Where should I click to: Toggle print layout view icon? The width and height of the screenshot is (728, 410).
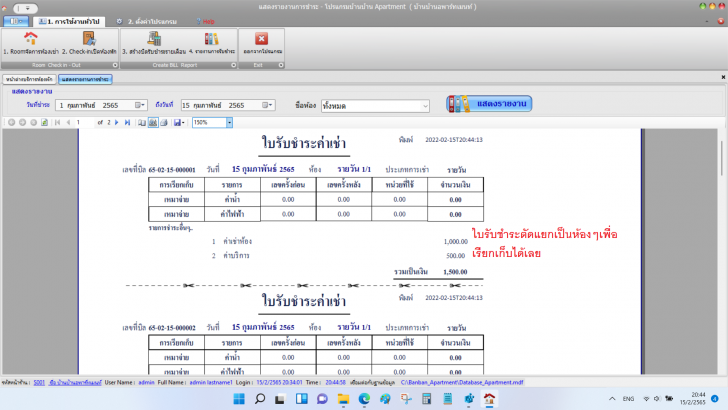point(153,123)
